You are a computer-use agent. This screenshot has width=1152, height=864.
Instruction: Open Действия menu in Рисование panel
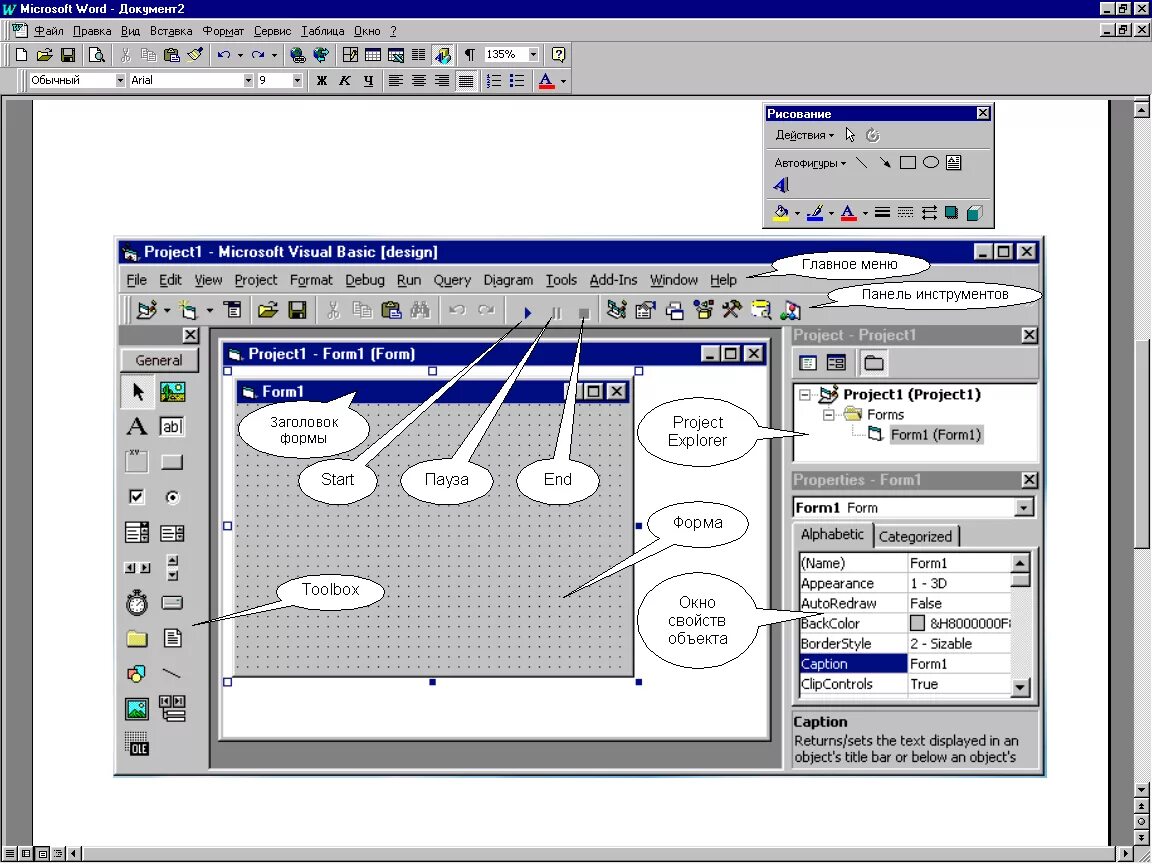coord(804,135)
